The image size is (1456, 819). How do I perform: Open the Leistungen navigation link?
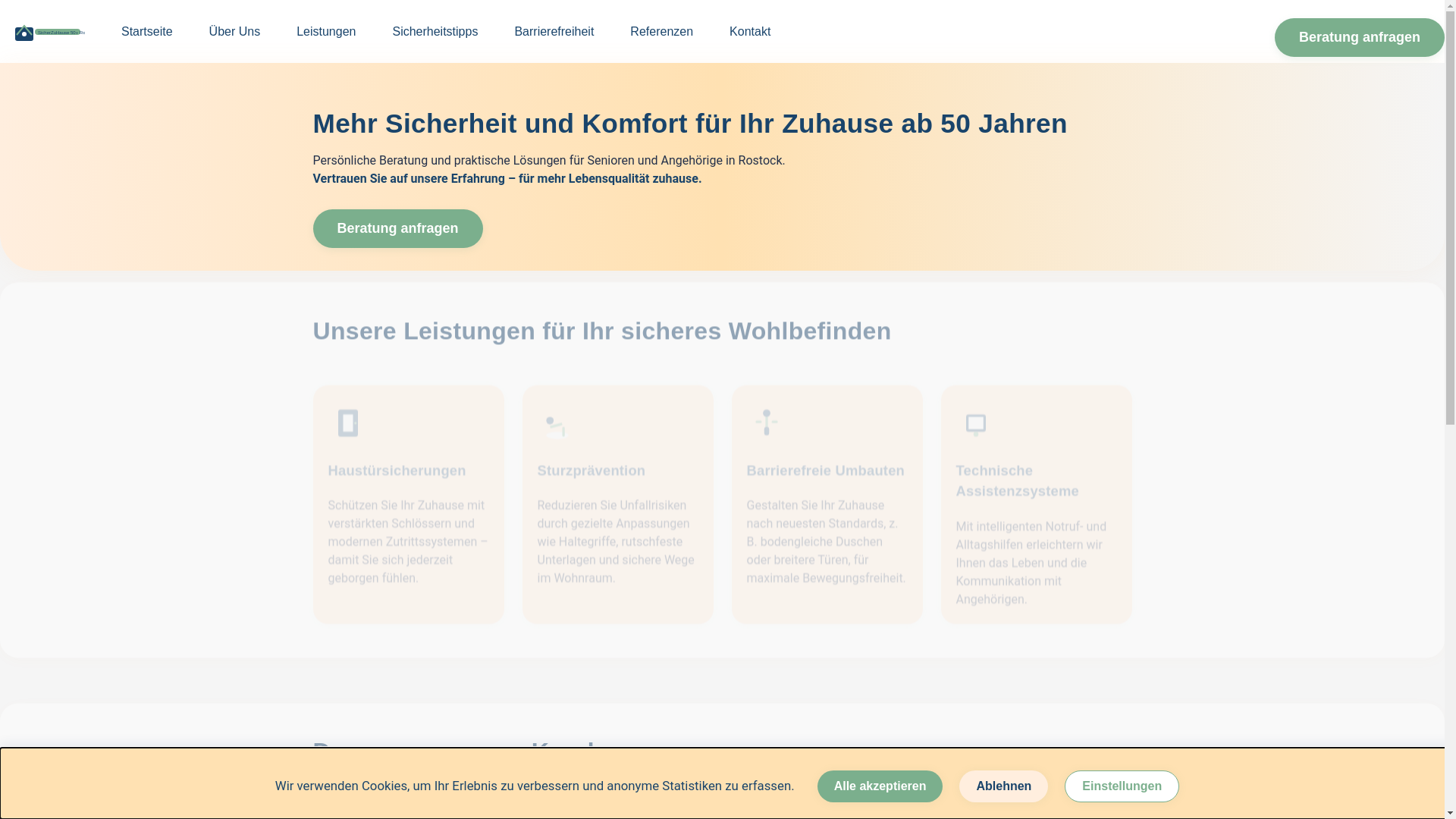(x=326, y=32)
